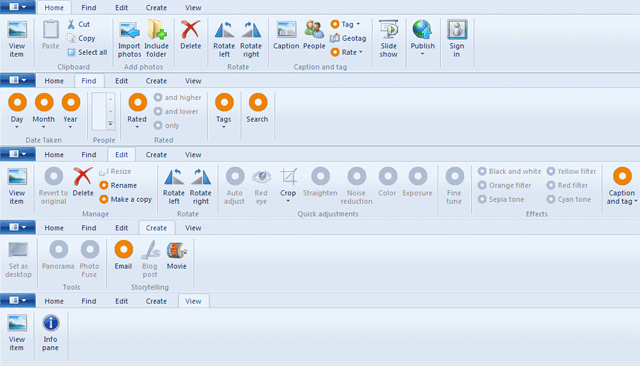Apply the Black and white effect
The width and height of the screenshot is (640, 366).
[x=509, y=171]
